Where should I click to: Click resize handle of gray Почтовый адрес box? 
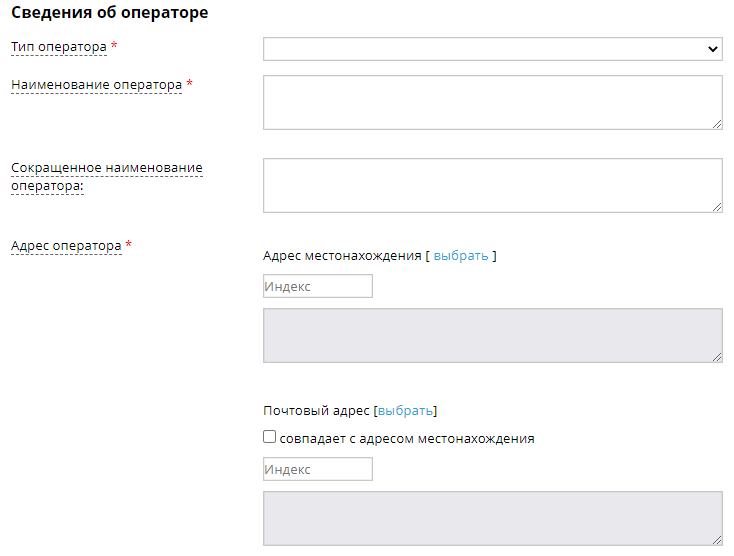(x=717, y=540)
